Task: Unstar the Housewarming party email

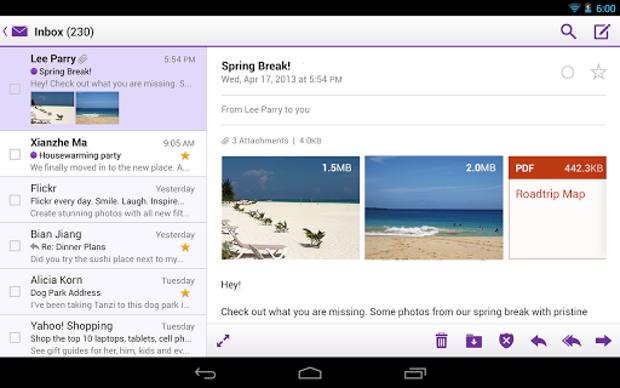Action: 185,155
